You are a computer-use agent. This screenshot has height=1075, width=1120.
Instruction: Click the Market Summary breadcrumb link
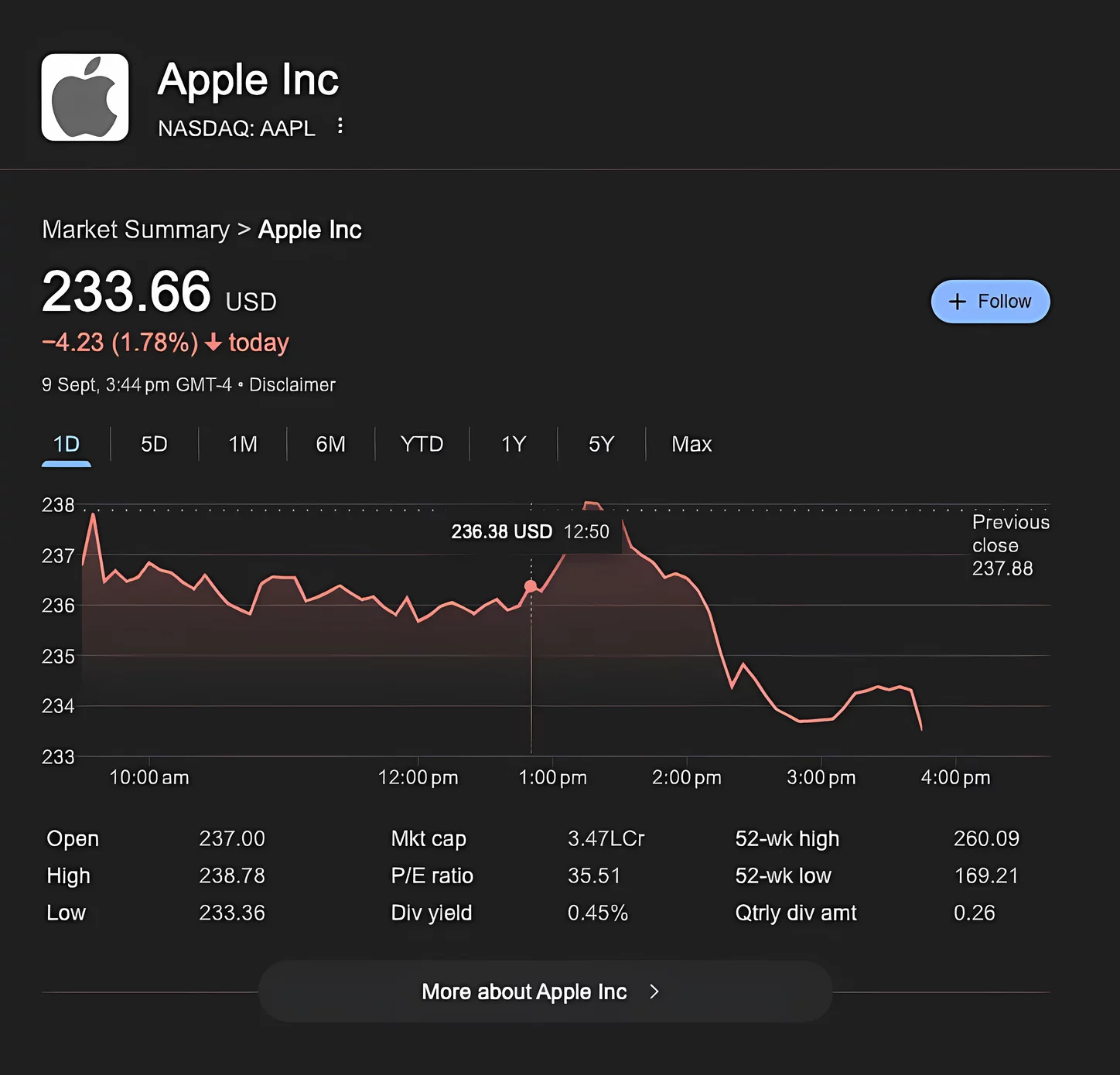[136, 230]
